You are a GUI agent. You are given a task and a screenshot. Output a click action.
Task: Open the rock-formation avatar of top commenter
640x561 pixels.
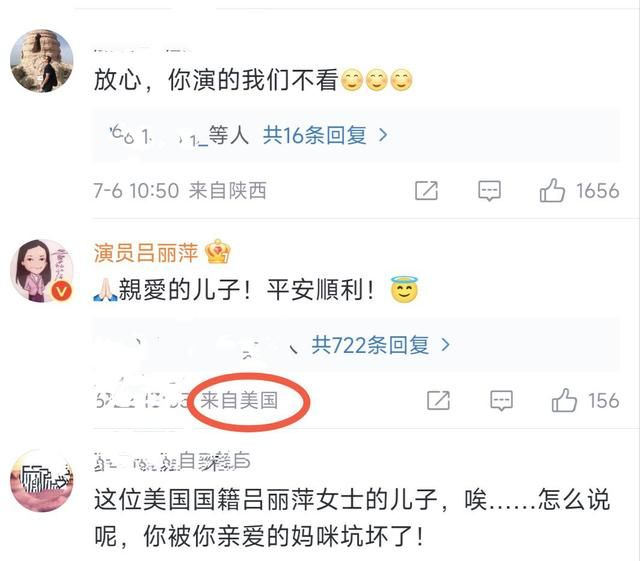point(42,61)
